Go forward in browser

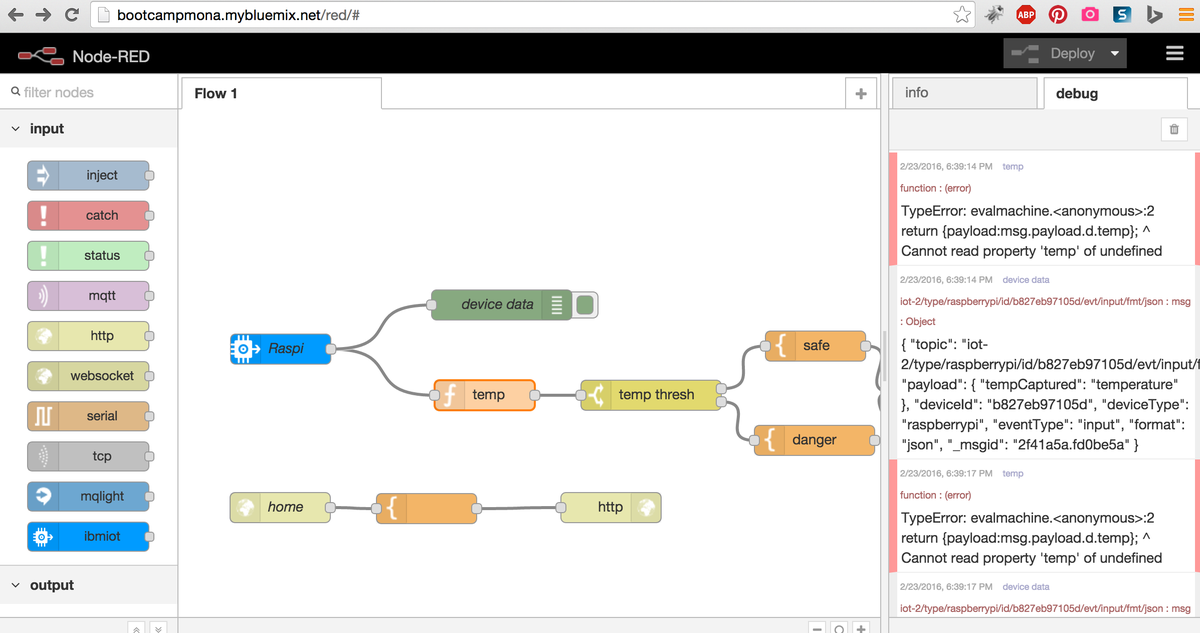pyautogui.click(x=43, y=16)
